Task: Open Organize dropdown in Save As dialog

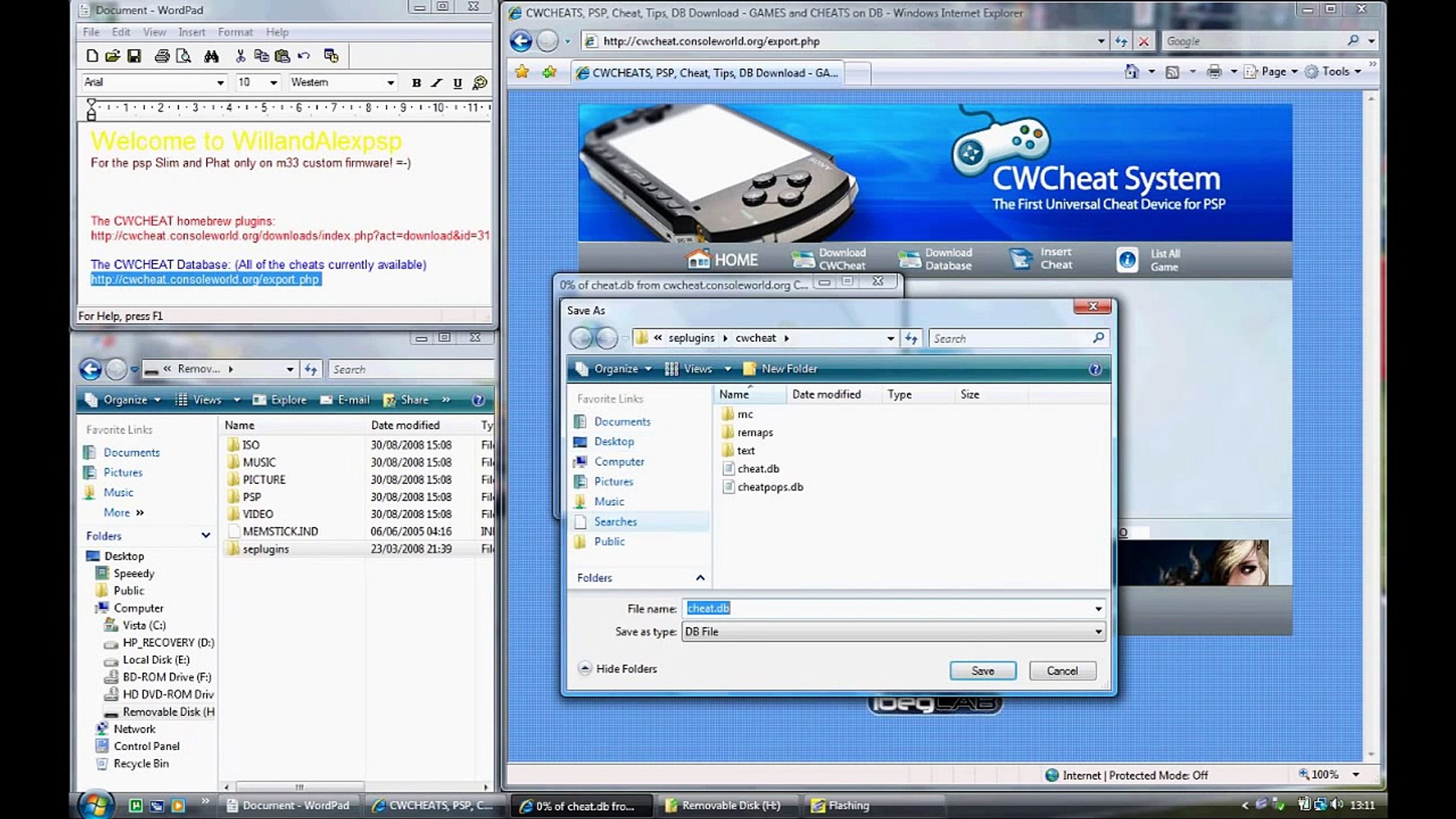Action: 614,369
